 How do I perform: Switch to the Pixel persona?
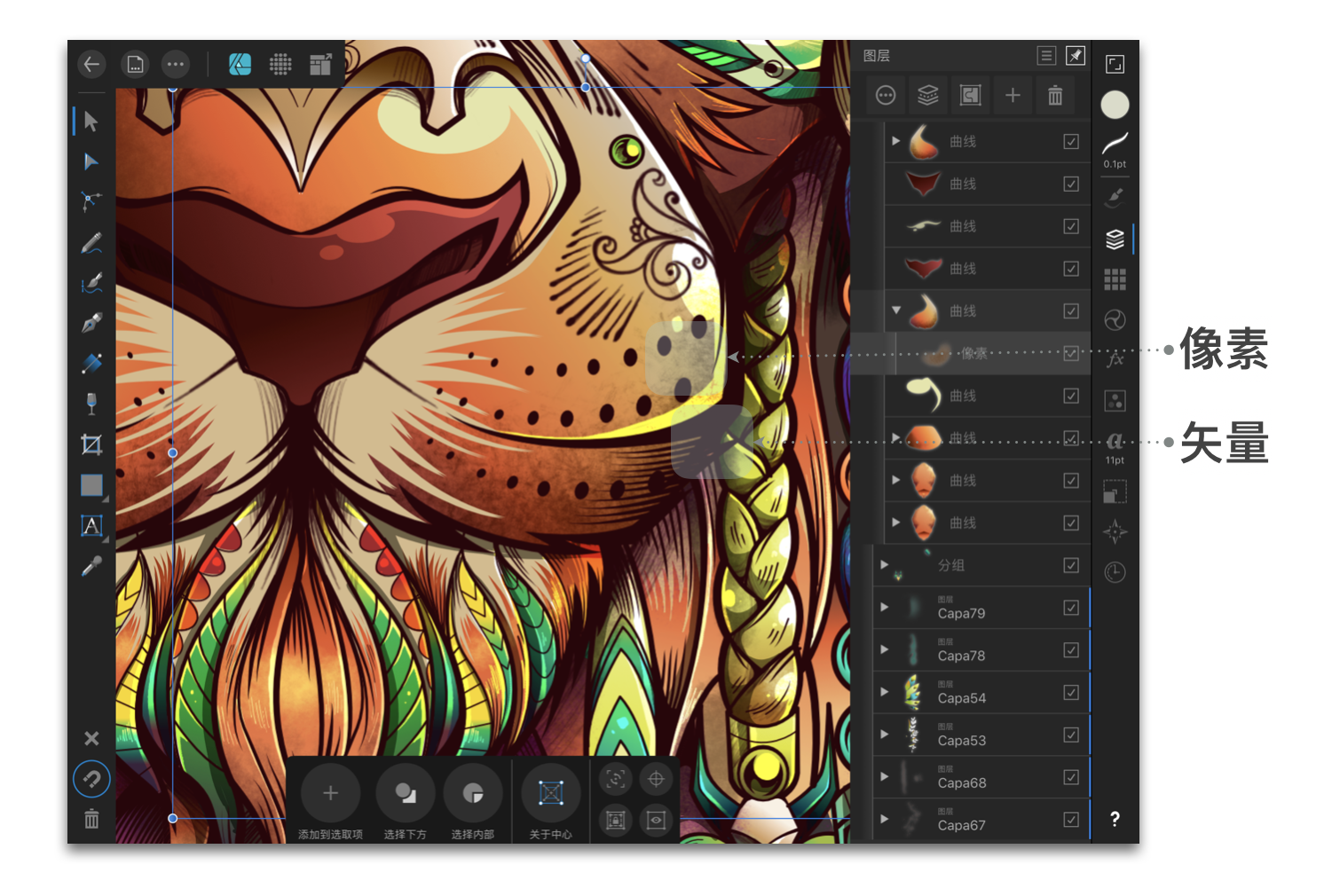click(280, 64)
